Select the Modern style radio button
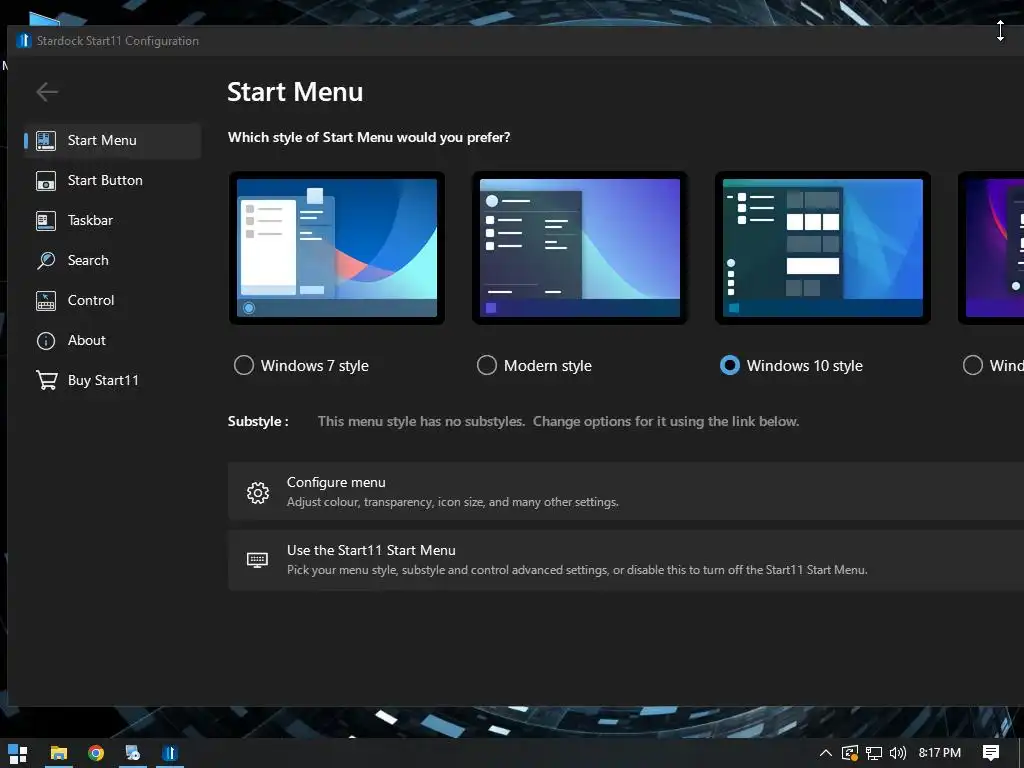The height and width of the screenshot is (768, 1024). (x=487, y=365)
